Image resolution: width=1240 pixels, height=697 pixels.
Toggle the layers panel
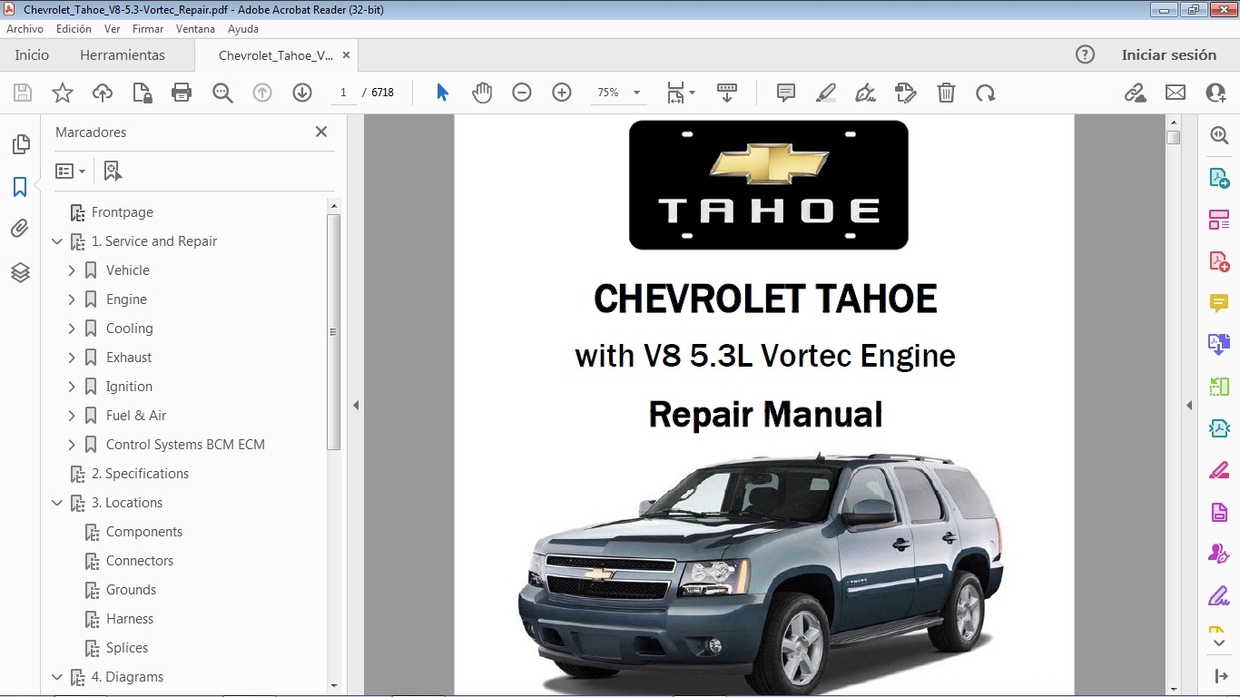click(20, 272)
